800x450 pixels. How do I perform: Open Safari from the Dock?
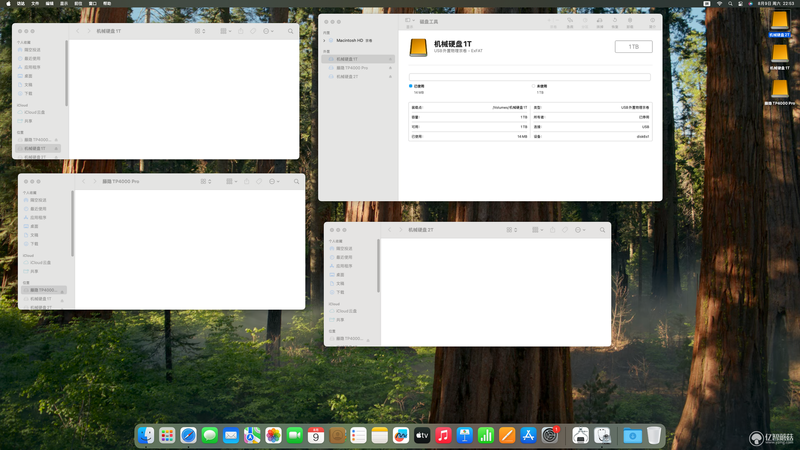click(188, 435)
